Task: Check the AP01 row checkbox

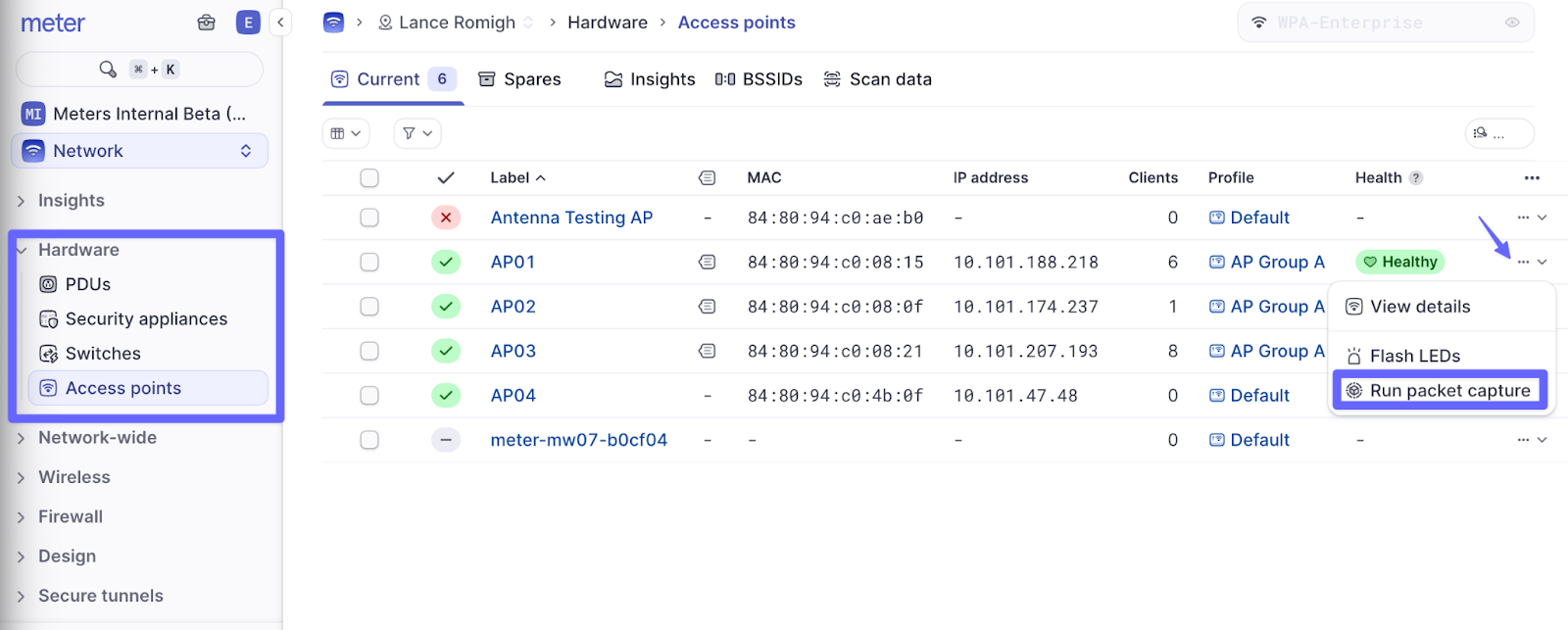Action: click(369, 263)
